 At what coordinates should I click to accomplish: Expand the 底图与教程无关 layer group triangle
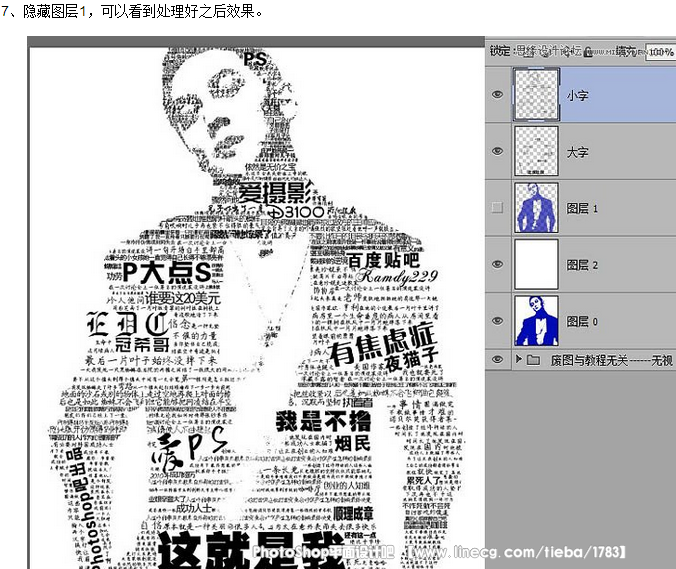click(519, 359)
